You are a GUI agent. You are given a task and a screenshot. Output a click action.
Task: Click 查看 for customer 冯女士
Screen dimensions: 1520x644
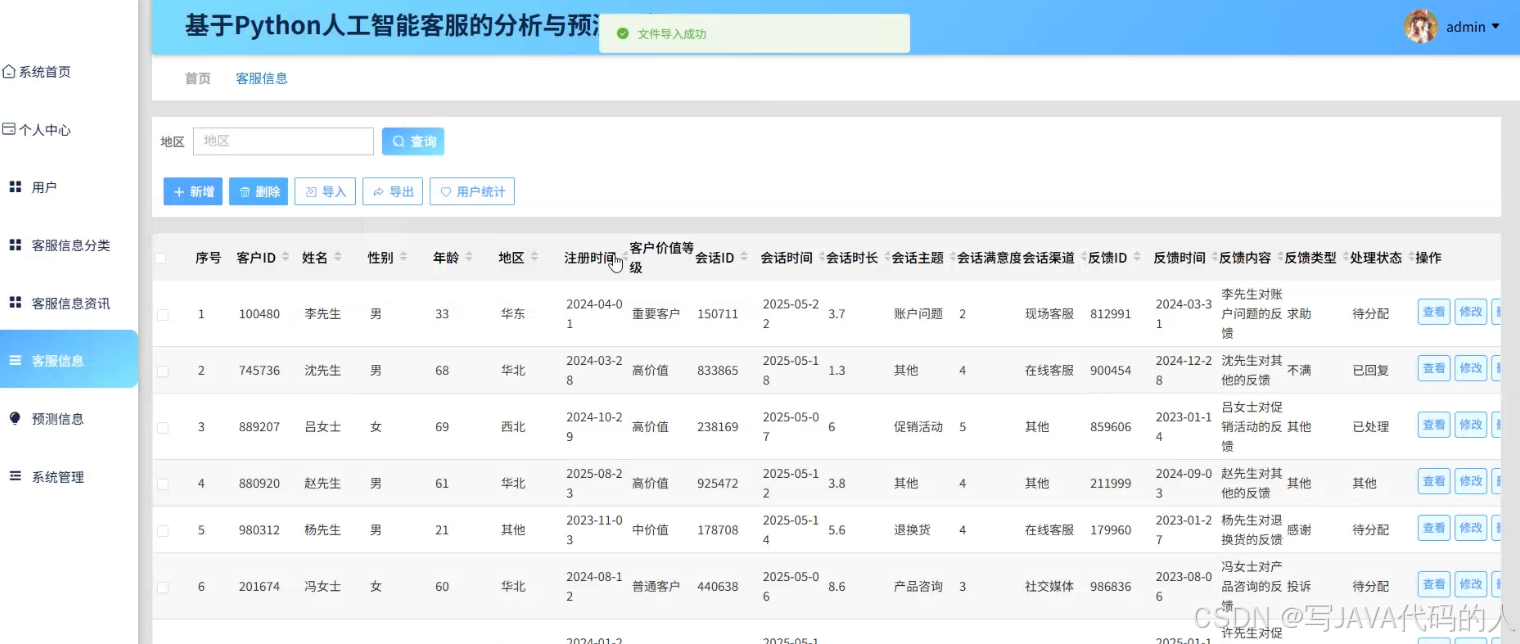[1434, 584]
